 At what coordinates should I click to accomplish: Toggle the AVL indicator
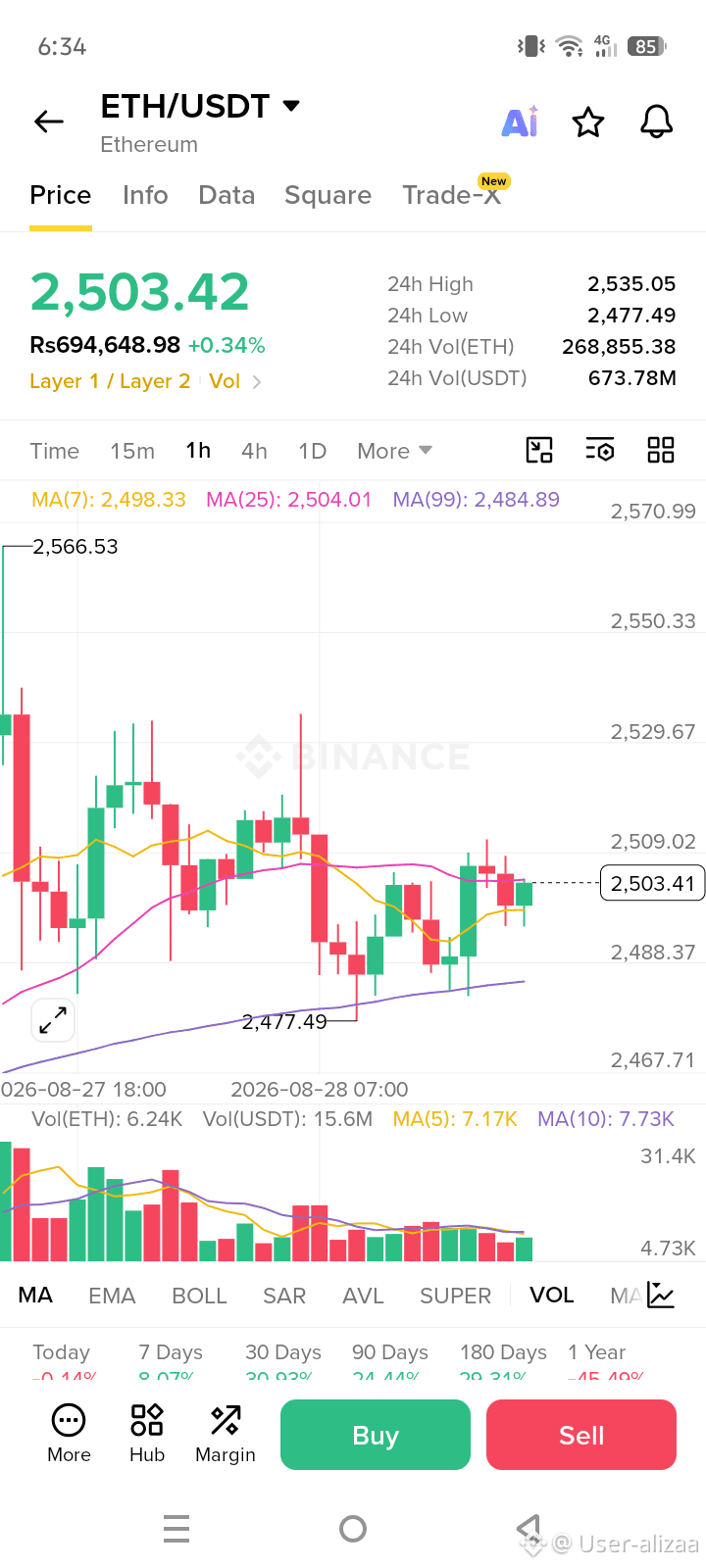[x=363, y=1296]
